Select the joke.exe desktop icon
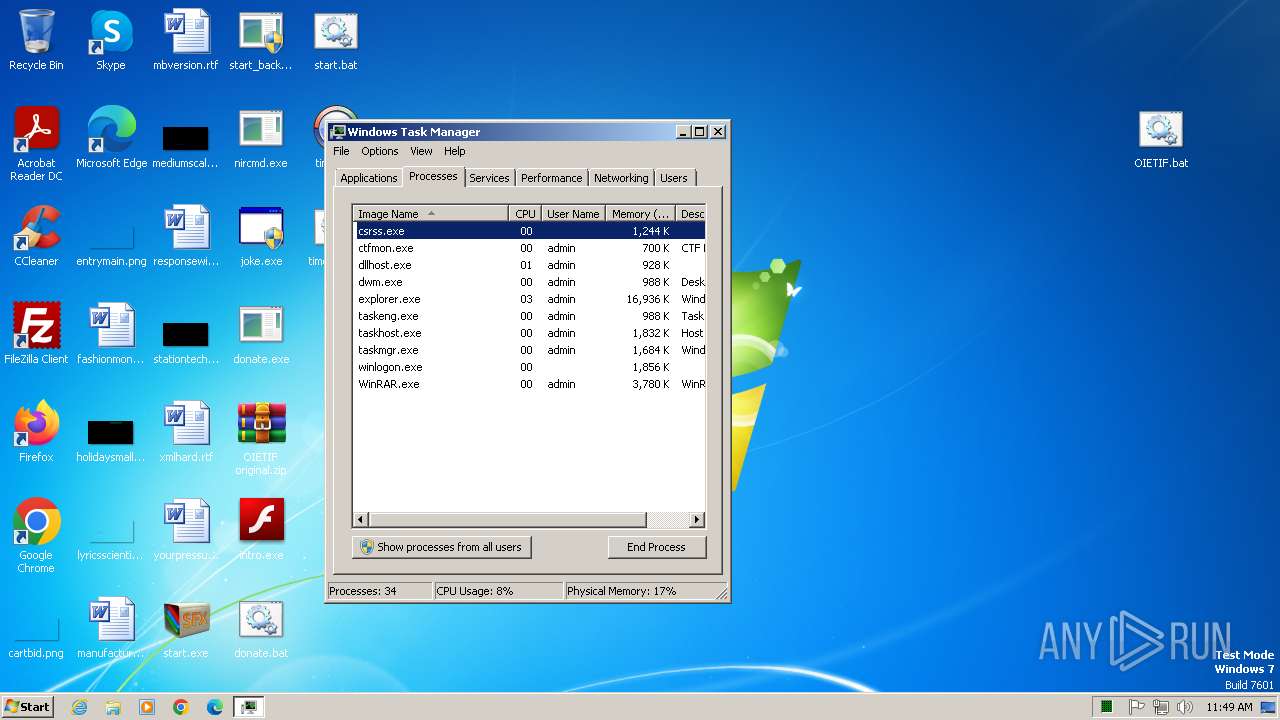The width and height of the screenshot is (1280, 720). (260, 237)
